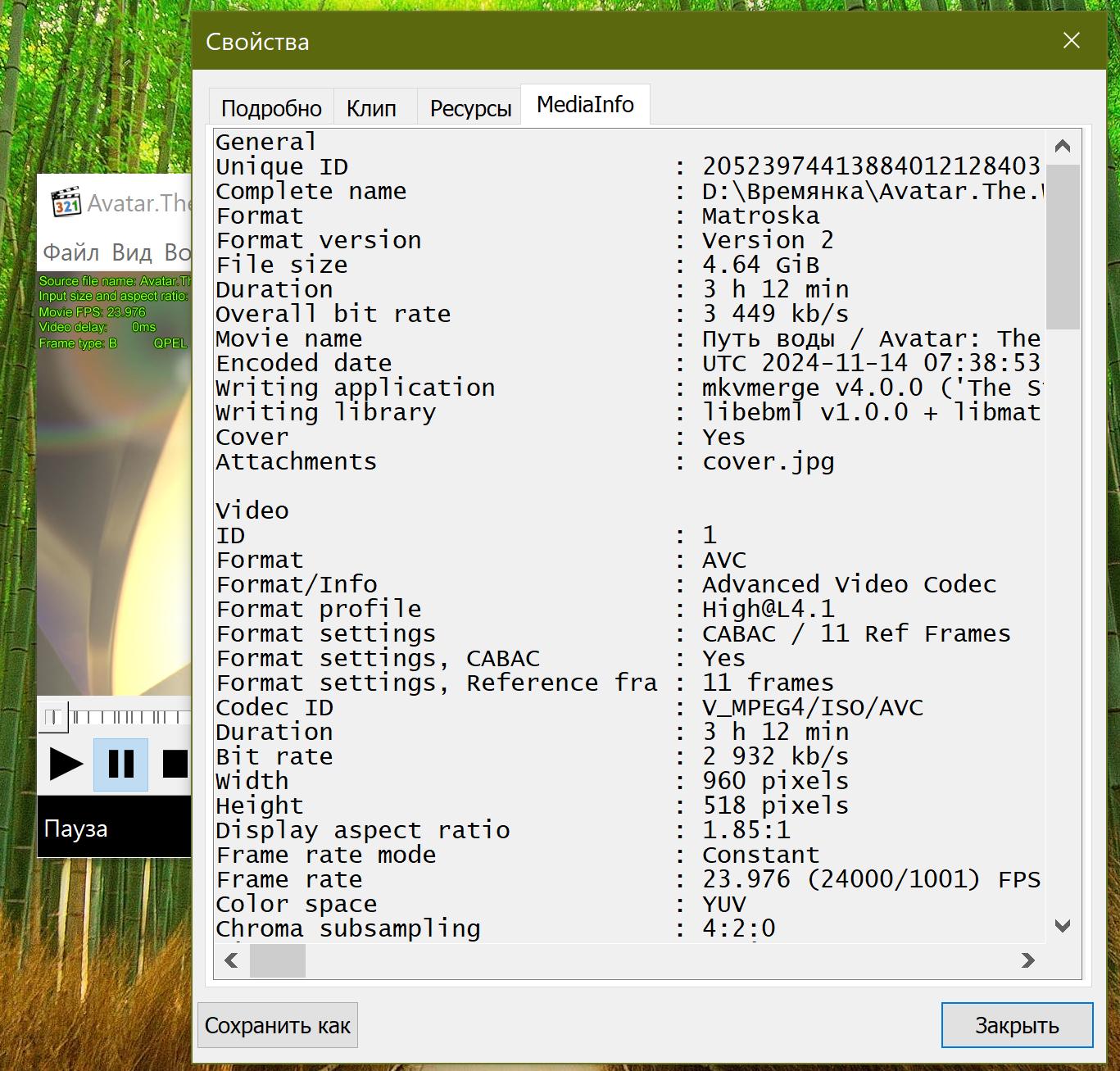Click the '3 449 kb/s' overall bit rate
The image size is (1120, 1071).
point(775,314)
